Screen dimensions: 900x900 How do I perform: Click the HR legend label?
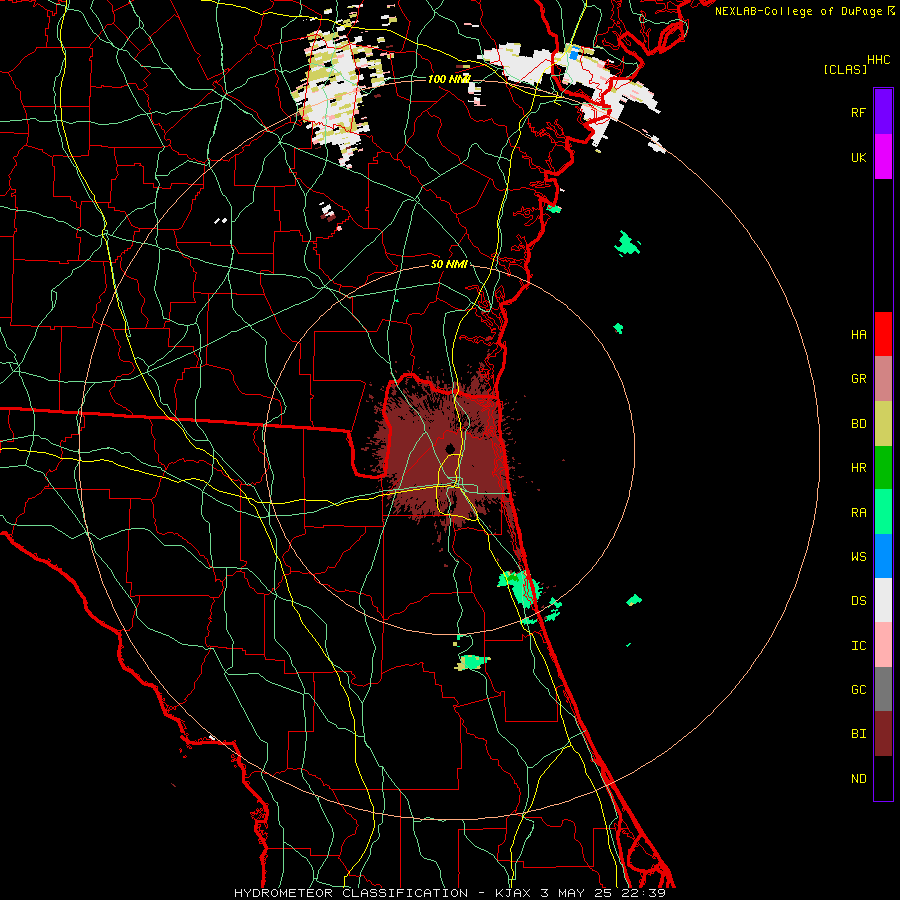858,468
